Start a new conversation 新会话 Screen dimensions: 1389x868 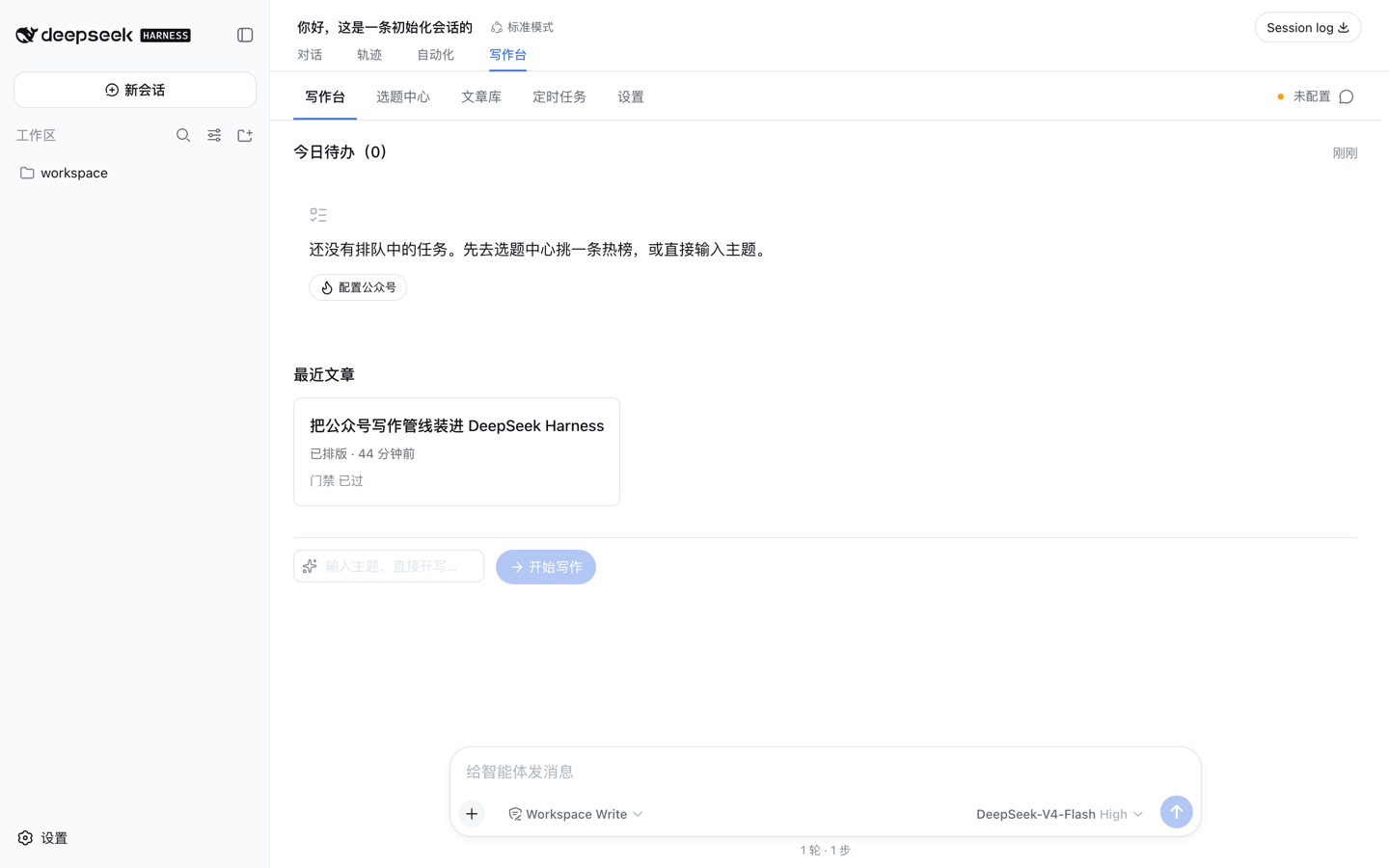[x=135, y=90]
